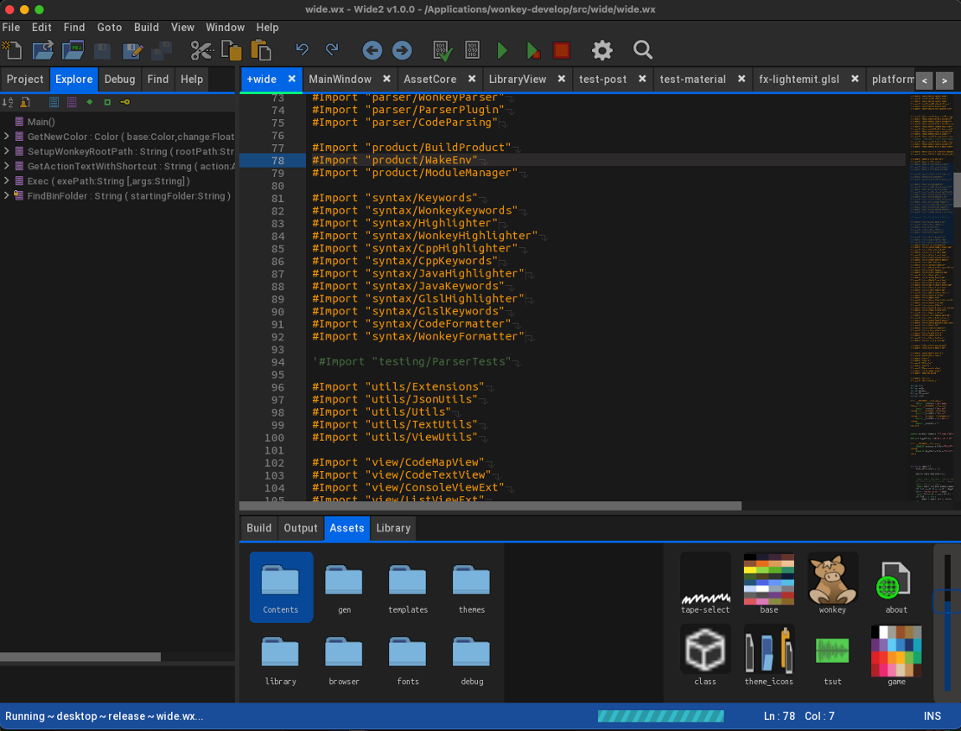Open search using the magnifier icon
Viewport: 961px width, 731px height.
[642, 50]
